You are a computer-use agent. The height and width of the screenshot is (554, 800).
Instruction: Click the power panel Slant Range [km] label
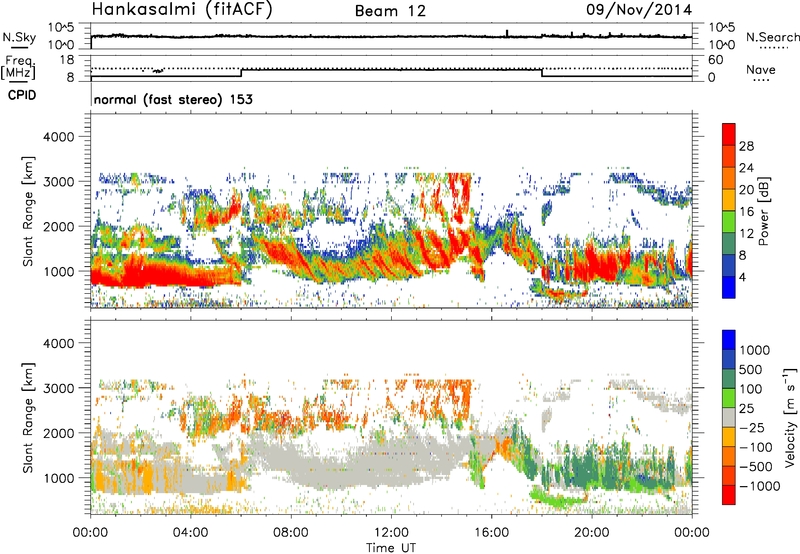[x=28, y=211]
